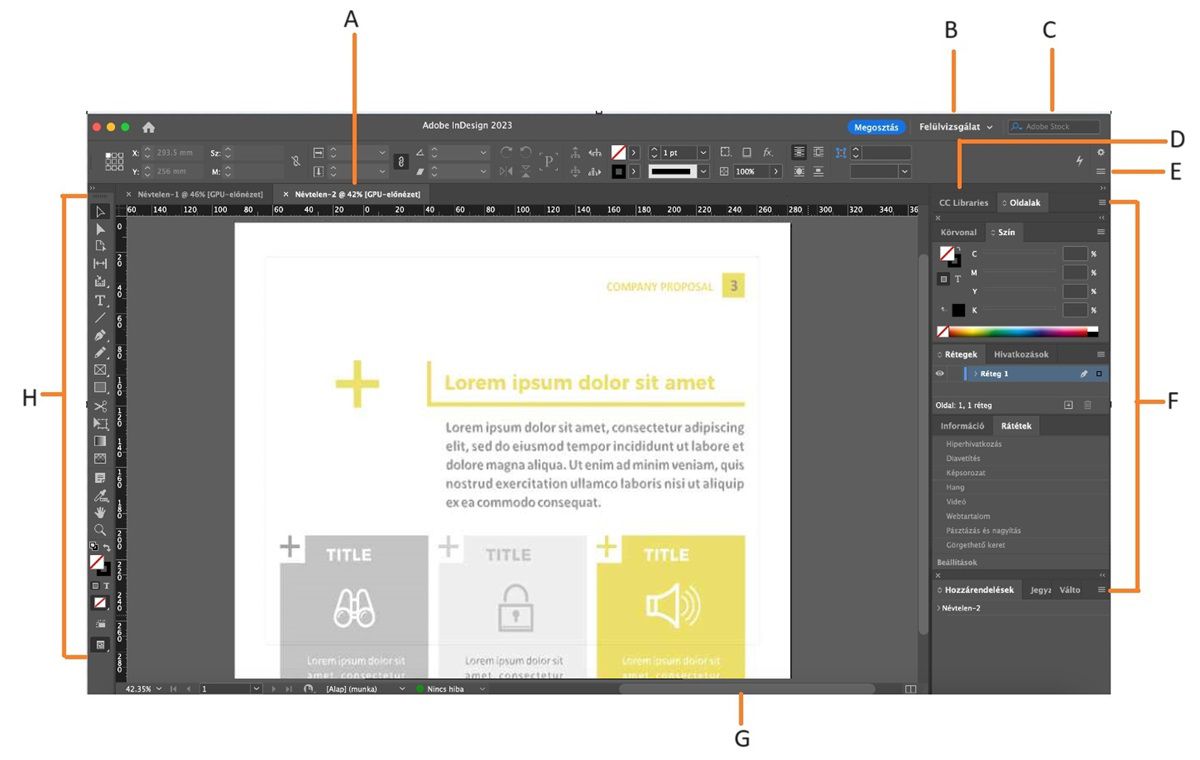Delete layer with the trash icon
Image resolution: width=1200 pixels, height=760 pixels.
(1088, 404)
